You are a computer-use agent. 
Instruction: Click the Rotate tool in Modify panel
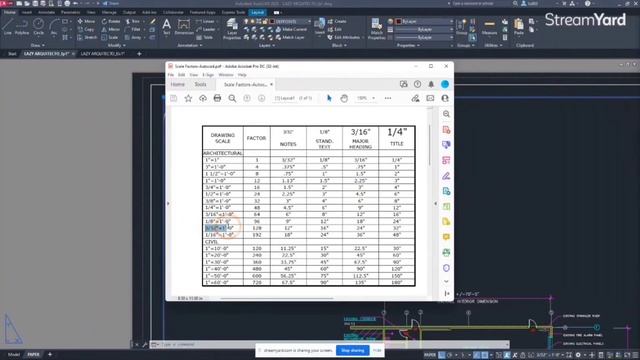pyautogui.click(x=111, y=21)
